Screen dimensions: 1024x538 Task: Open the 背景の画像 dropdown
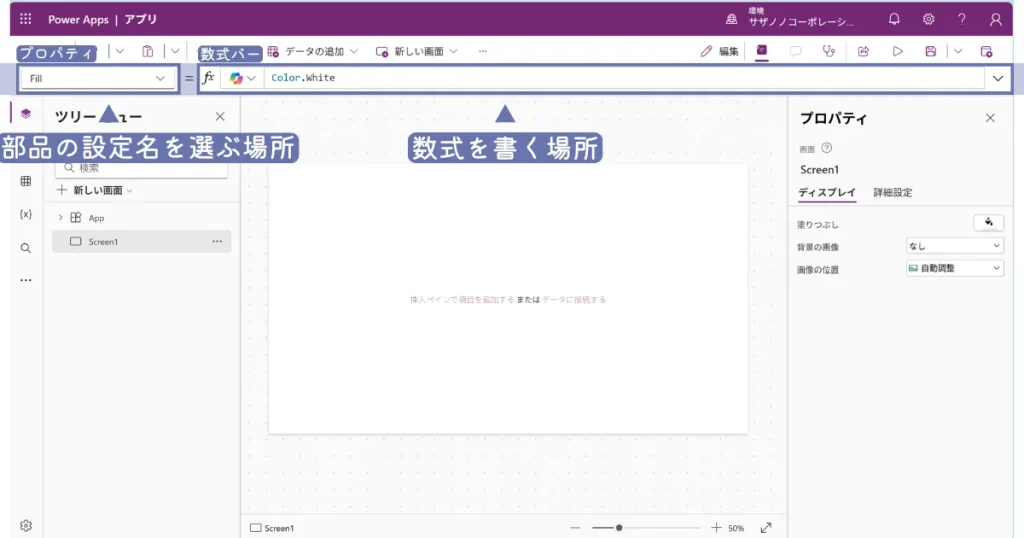tap(954, 245)
